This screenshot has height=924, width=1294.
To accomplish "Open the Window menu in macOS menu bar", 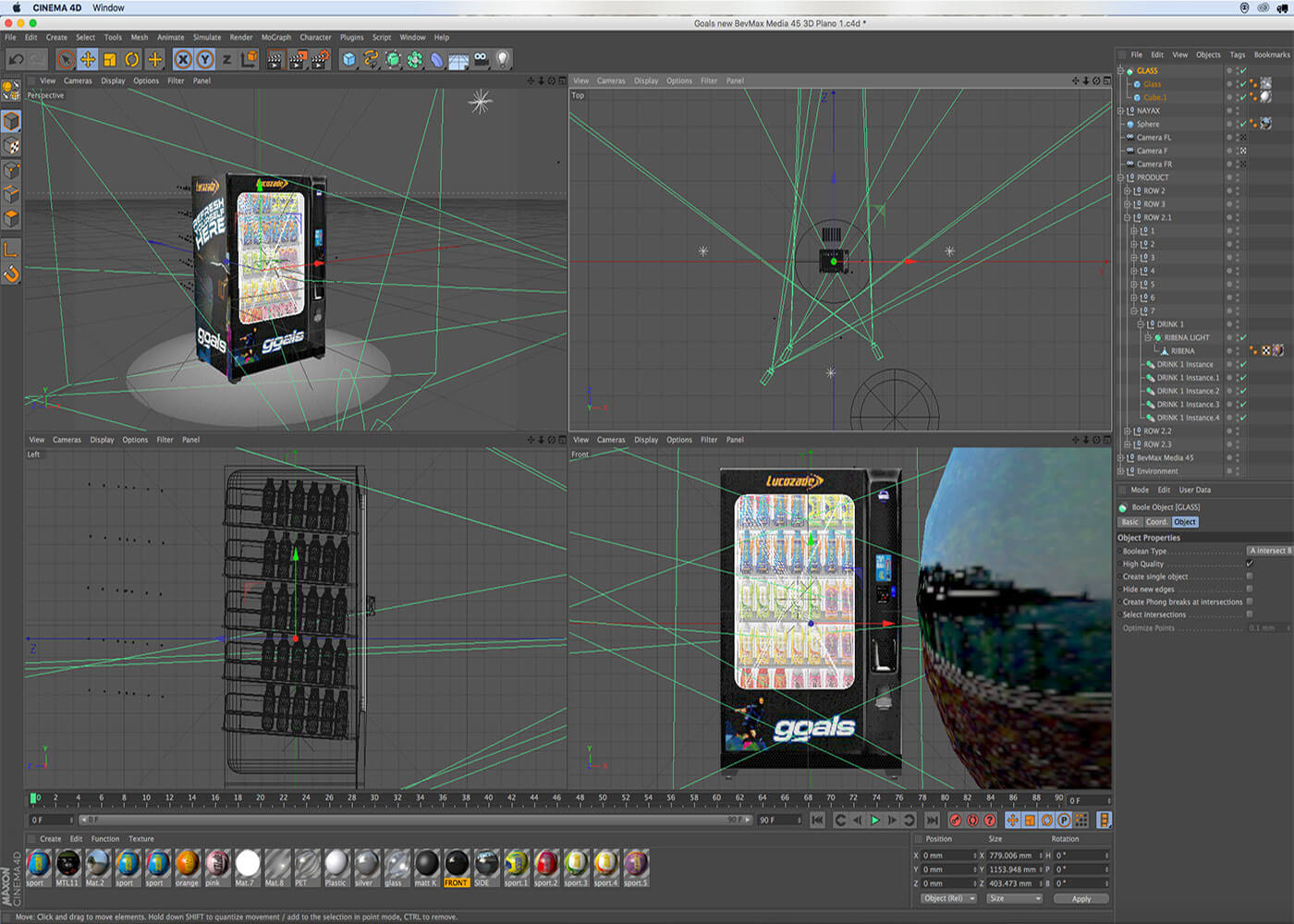I will (108, 7).
